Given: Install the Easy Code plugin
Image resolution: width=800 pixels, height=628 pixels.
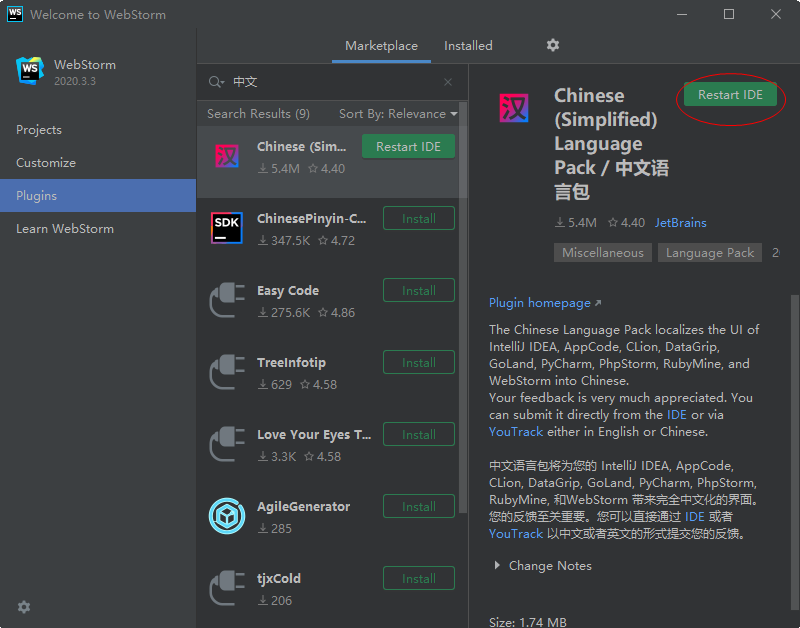Looking at the screenshot, I should tap(419, 290).
